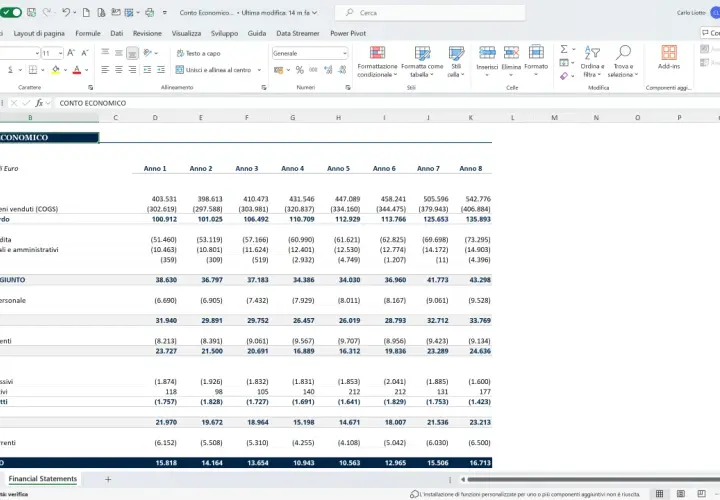Viewport: 720px width, 500px height.
Task: Apply the yellow fill color bucket
Action: [56, 70]
